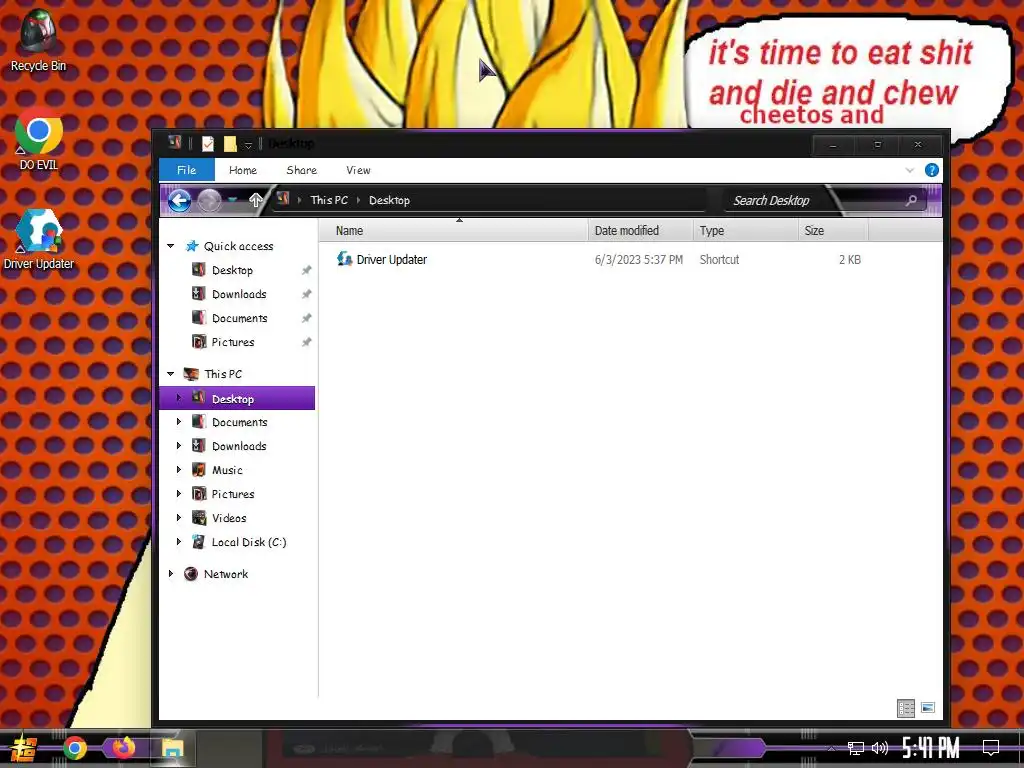Click the Properties quick access toolbar icon
Viewport: 1024px width, 768px height.
208,144
